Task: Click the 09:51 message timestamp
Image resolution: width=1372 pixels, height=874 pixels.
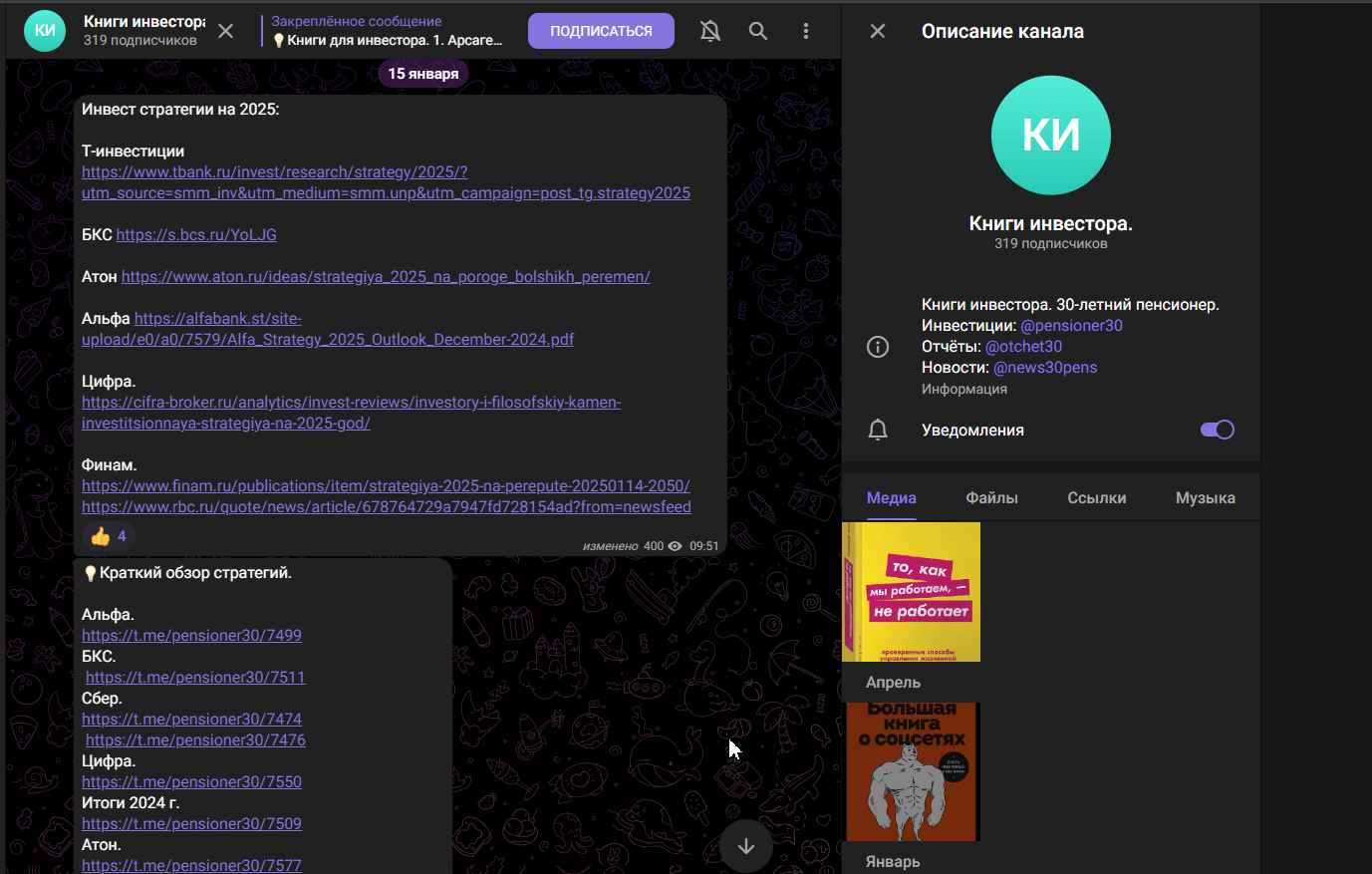Action: (x=703, y=546)
